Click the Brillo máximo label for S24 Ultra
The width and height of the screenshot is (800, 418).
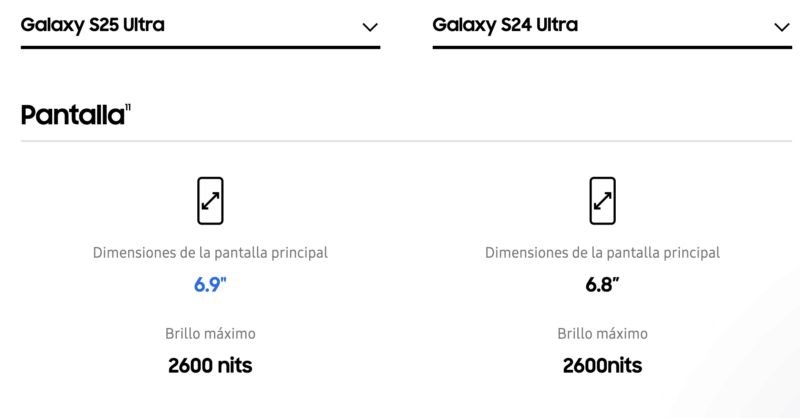click(x=603, y=334)
